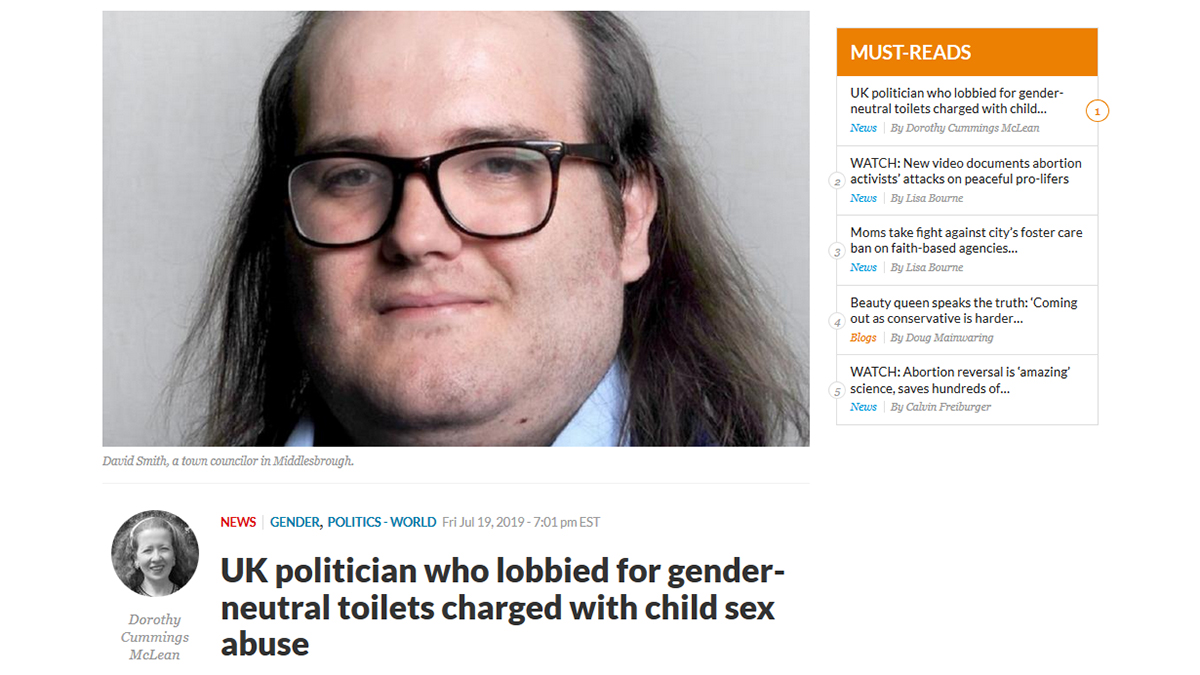The image size is (1200, 675).
Task: Click the number 4 rank badge
Action: pyautogui.click(x=837, y=321)
